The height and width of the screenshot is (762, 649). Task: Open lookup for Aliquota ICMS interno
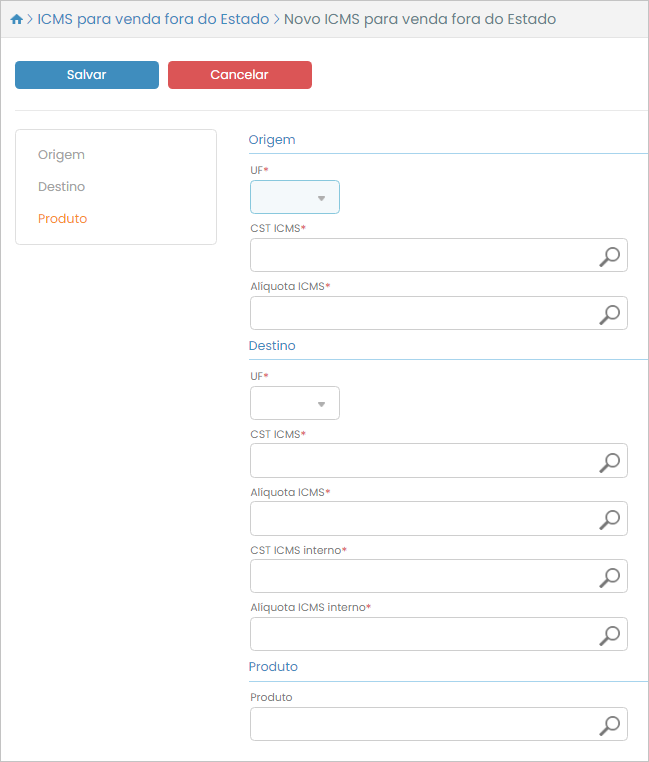click(x=609, y=635)
